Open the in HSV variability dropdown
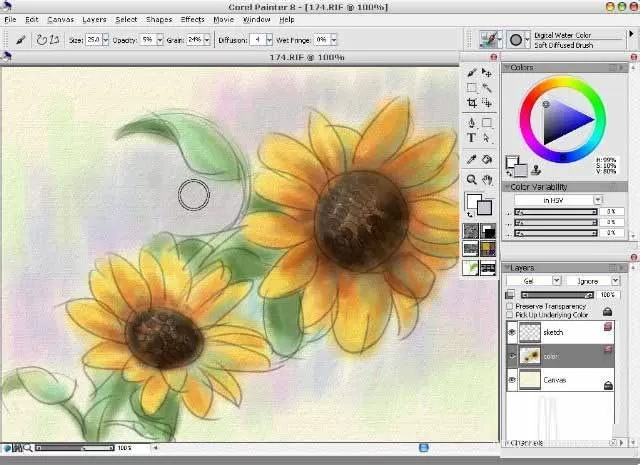 click(558, 200)
